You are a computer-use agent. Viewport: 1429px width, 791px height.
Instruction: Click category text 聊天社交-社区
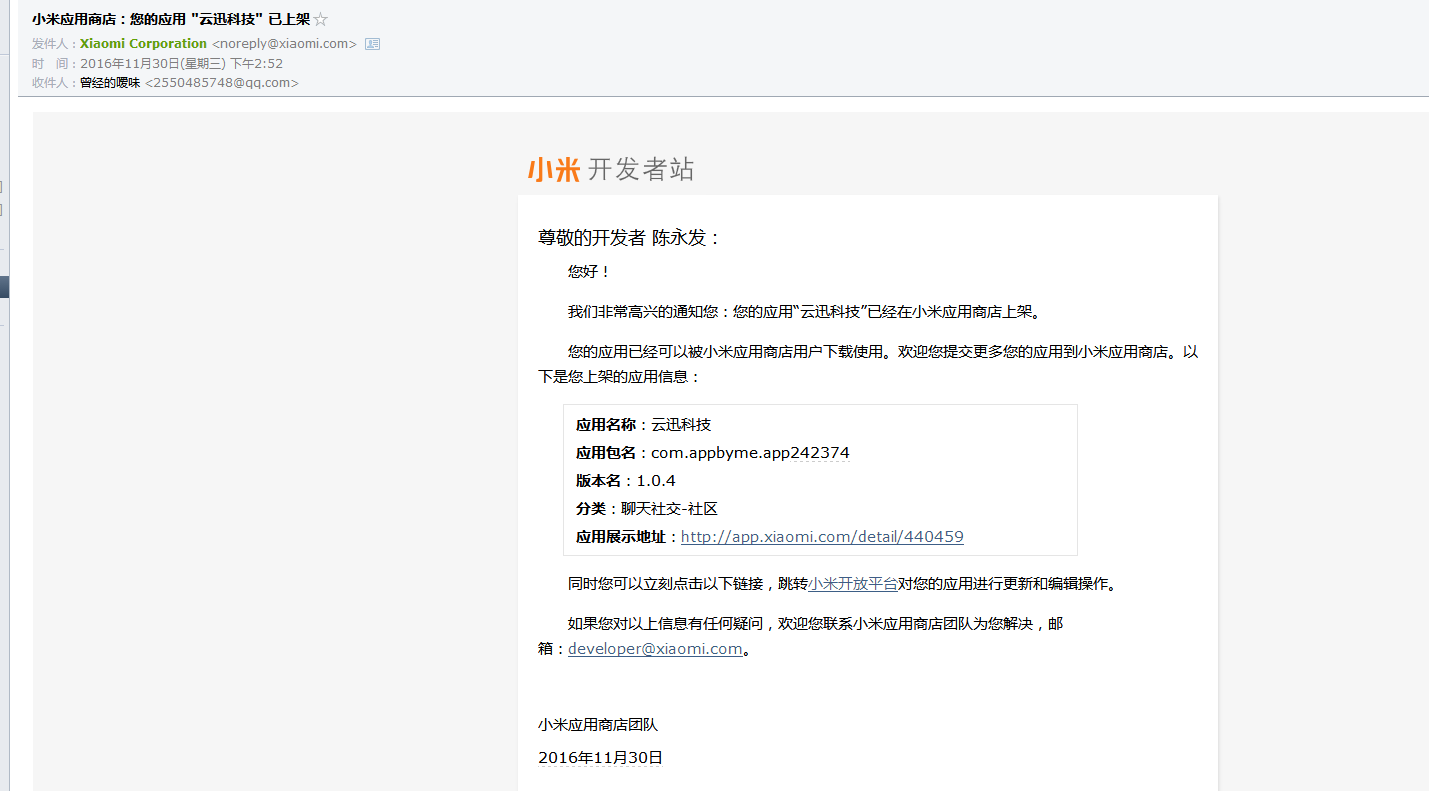tap(669, 509)
